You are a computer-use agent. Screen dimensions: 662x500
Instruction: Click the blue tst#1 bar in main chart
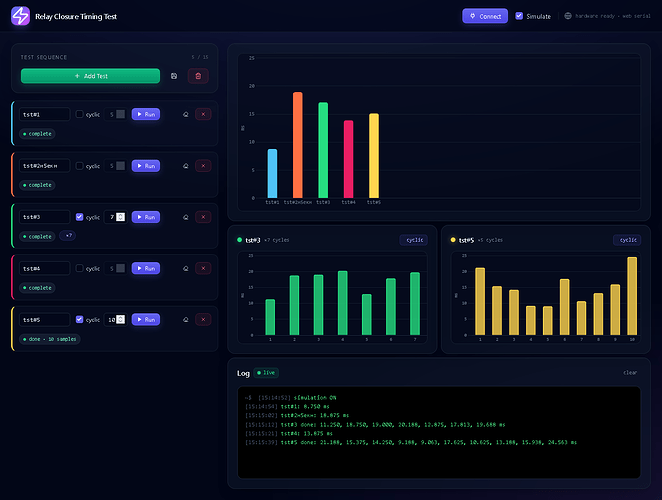click(x=272, y=174)
